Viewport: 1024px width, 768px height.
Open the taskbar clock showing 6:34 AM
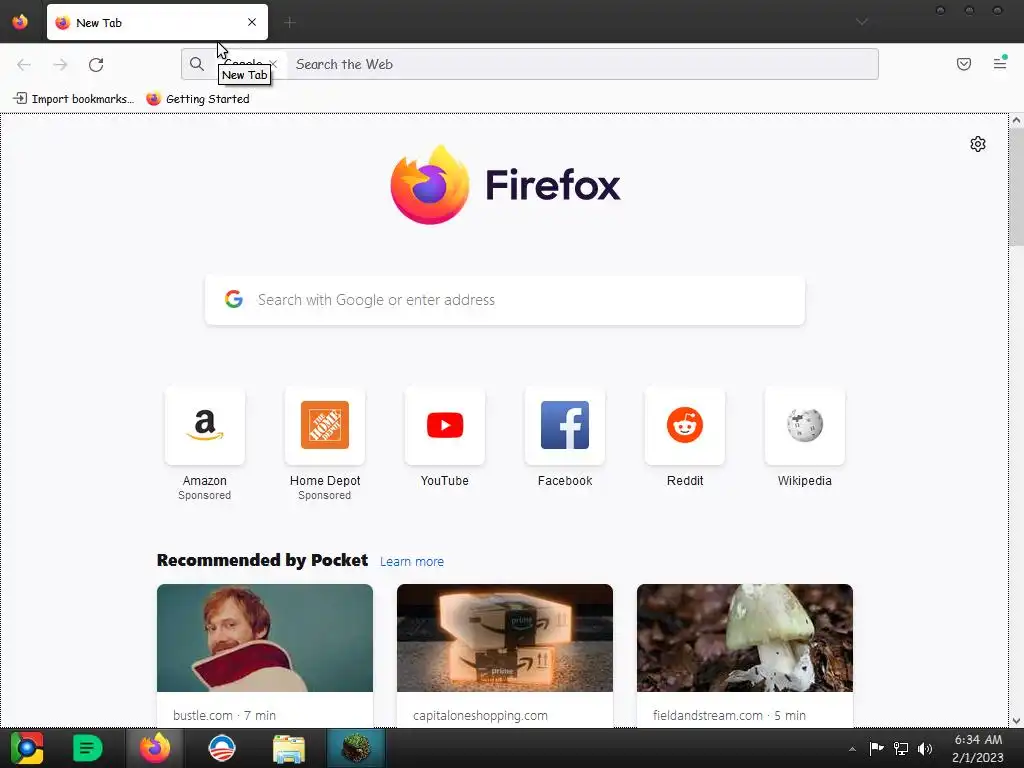978,748
